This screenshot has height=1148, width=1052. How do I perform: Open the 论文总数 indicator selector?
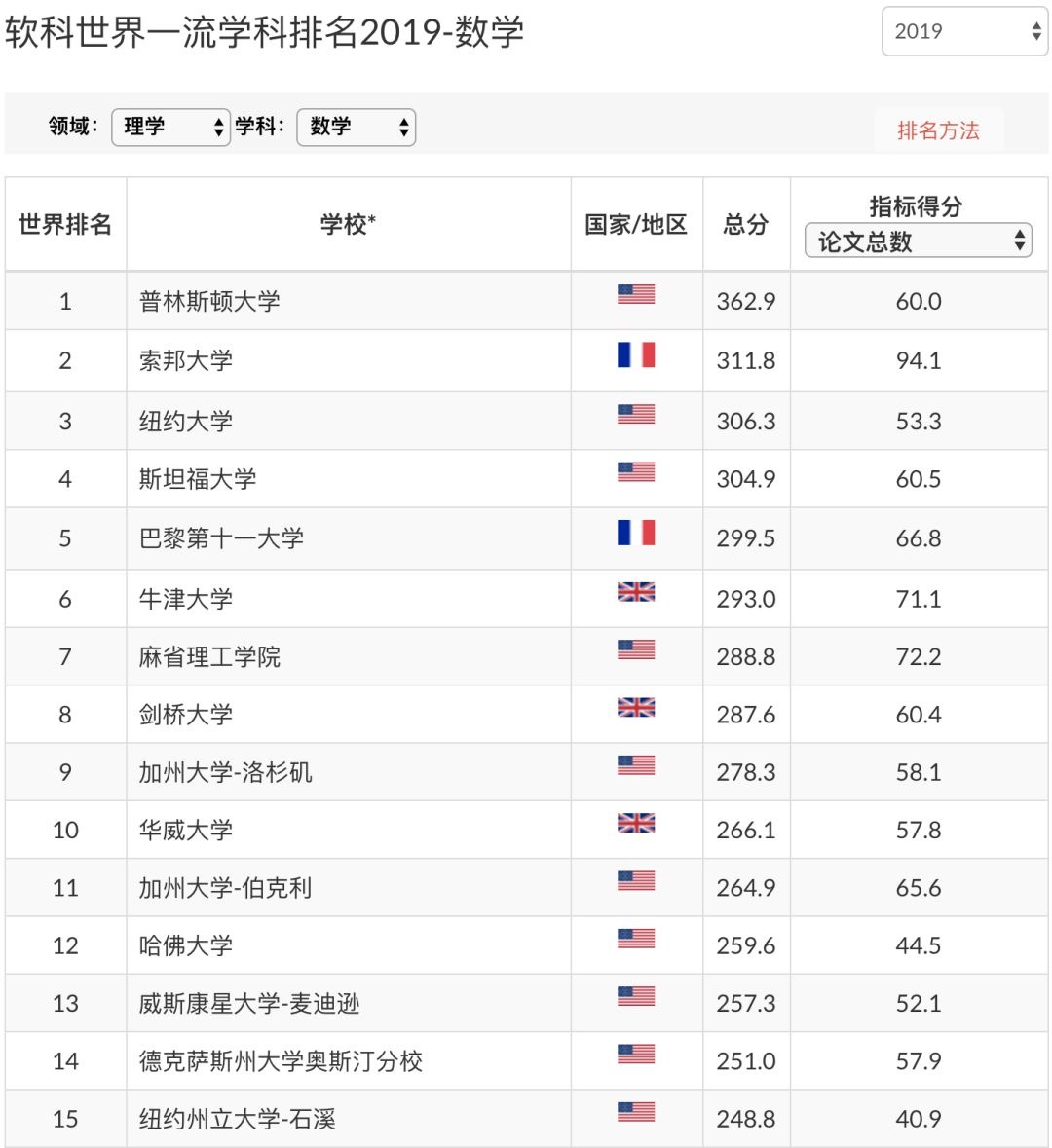(x=917, y=241)
